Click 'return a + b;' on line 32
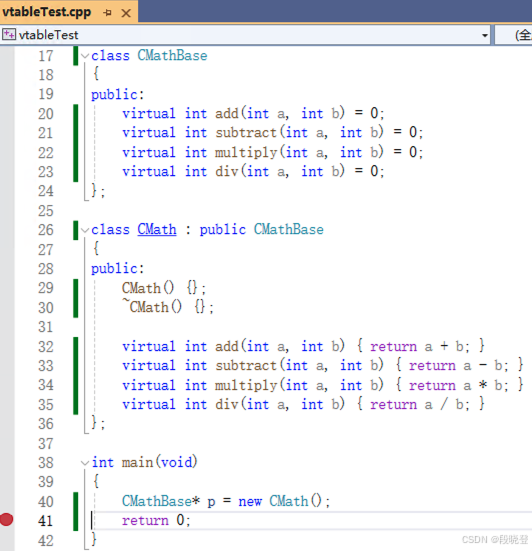Screen dimensions: 532x551 pyautogui.click(x=420, y=346)
